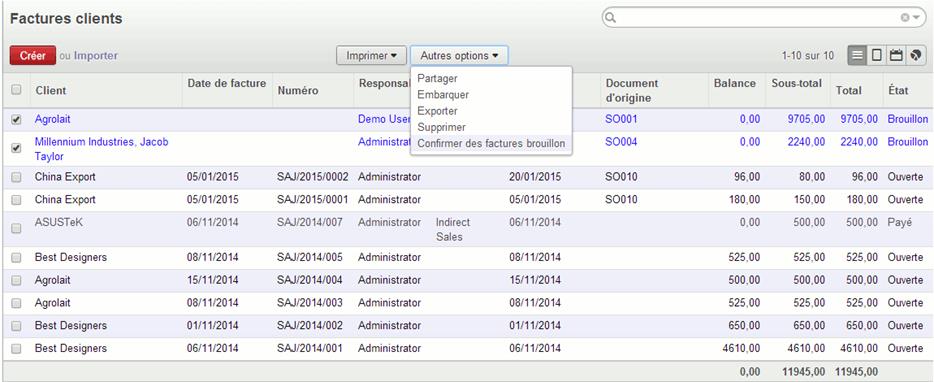Open the Importer link
Image resolution: width=934 pixels, height=382 pixels.
tap(96, 55)
